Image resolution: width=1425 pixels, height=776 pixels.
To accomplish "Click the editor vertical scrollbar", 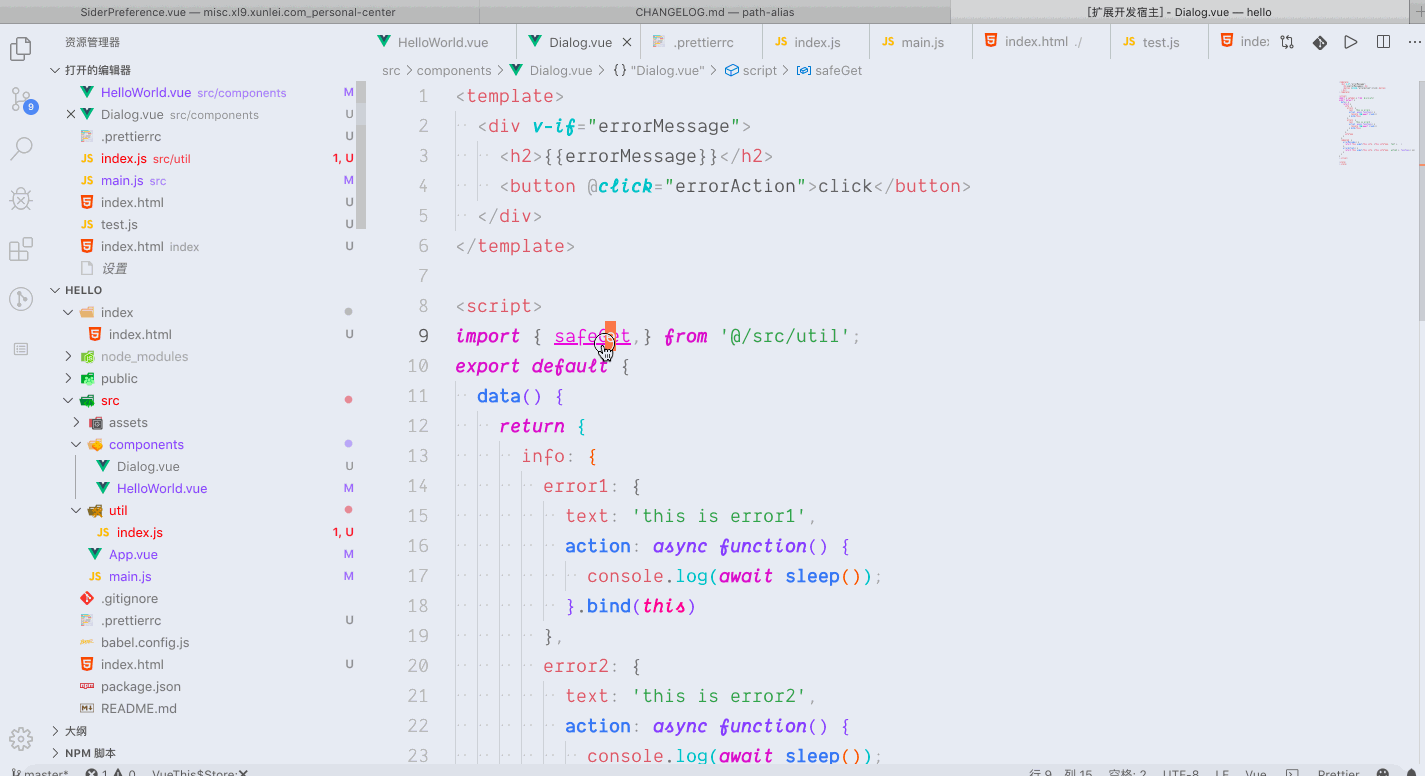I will point(1420,200).
